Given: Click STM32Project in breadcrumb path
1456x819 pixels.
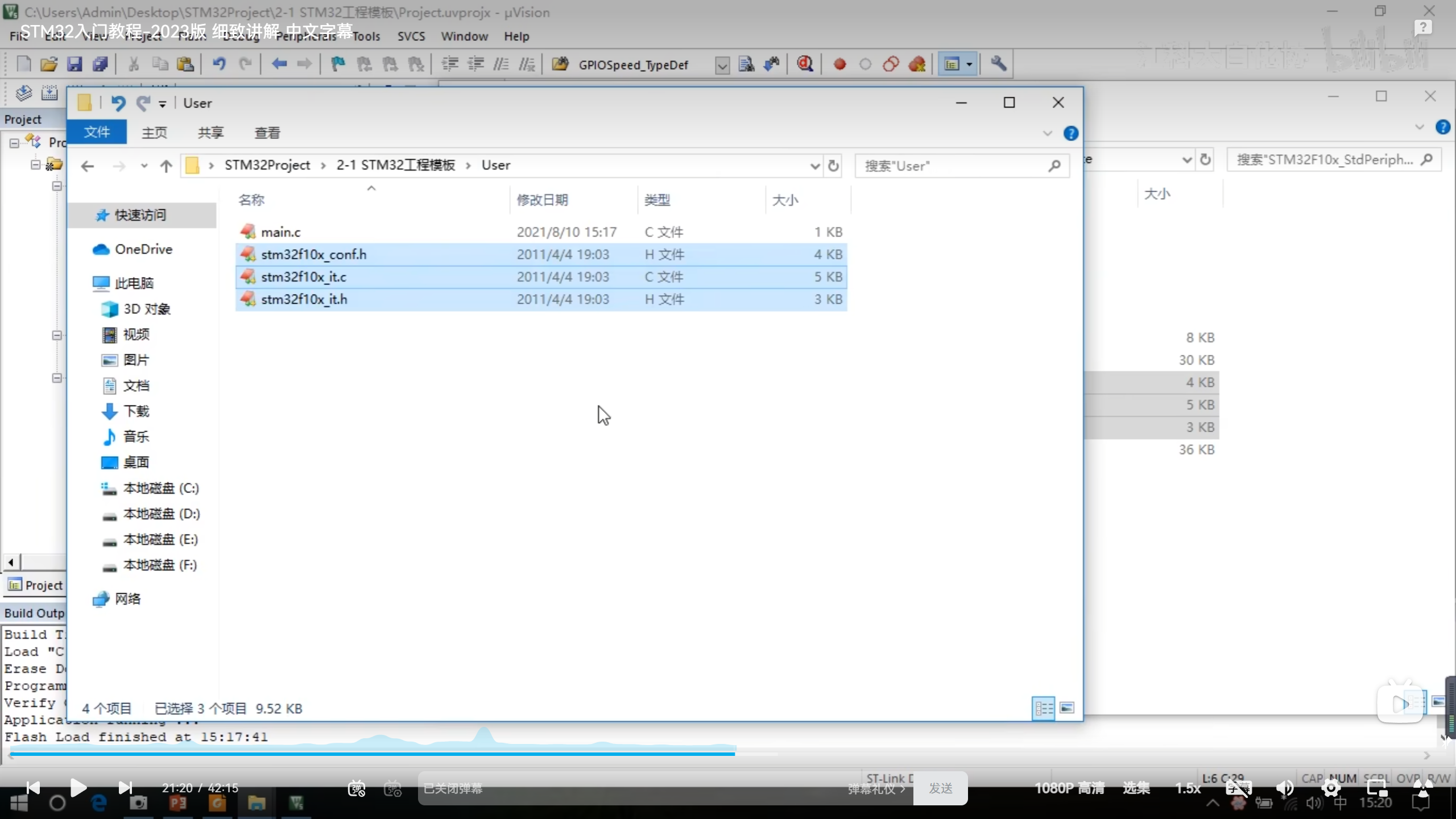Looking at the screenshot, I should point(267,166).
